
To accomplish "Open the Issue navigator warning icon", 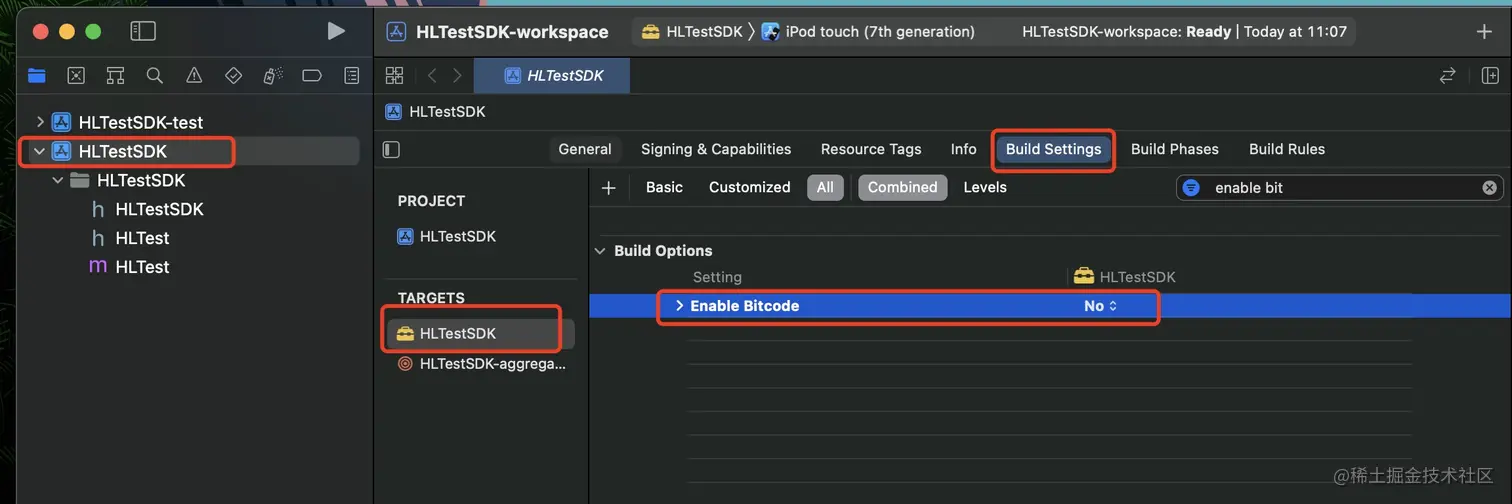I will tap(194, 75).
